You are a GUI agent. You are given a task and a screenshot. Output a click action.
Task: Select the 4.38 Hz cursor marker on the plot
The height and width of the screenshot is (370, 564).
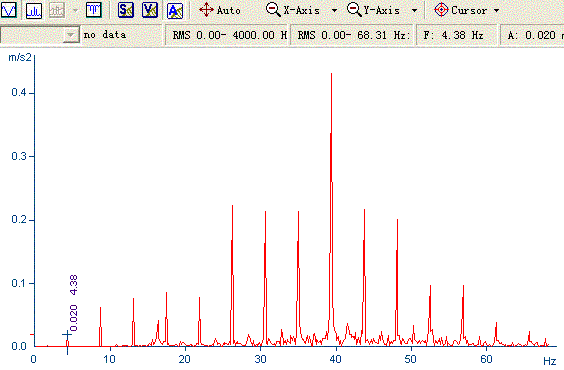(67, 335)
